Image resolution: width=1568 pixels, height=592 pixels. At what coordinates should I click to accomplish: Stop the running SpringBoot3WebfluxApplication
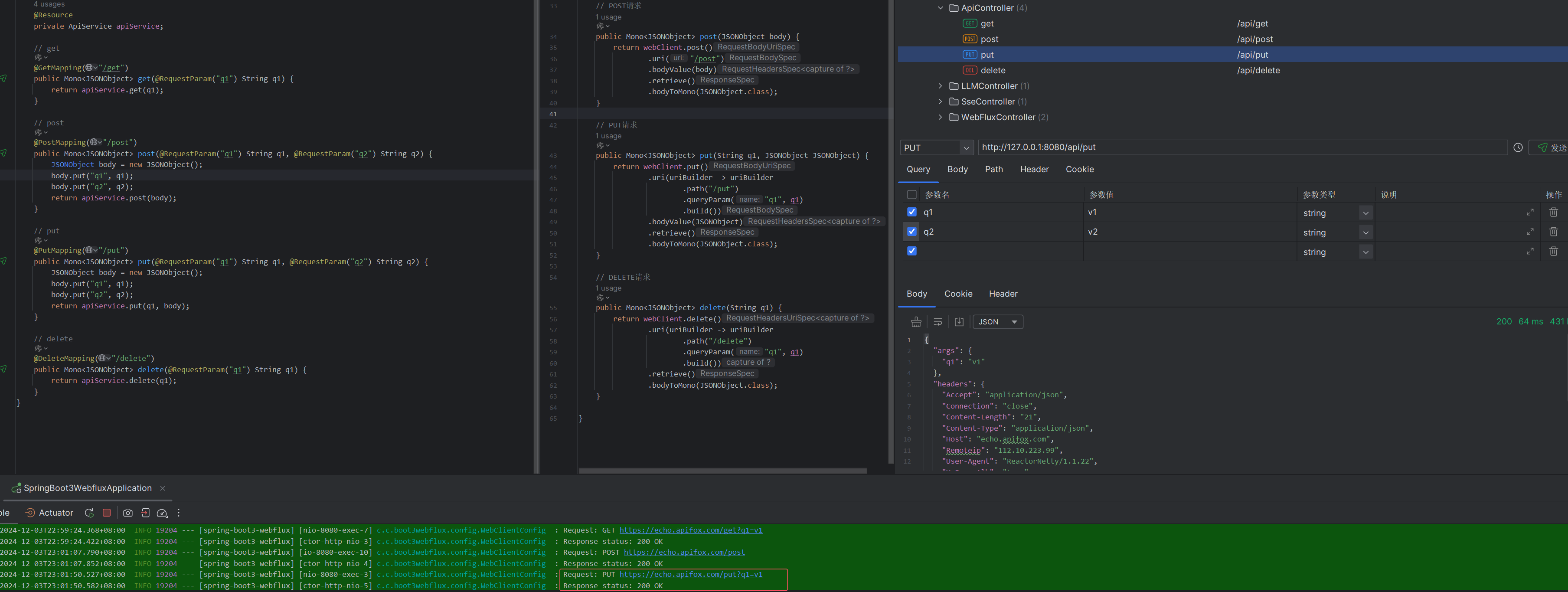[x=107, y=513]
